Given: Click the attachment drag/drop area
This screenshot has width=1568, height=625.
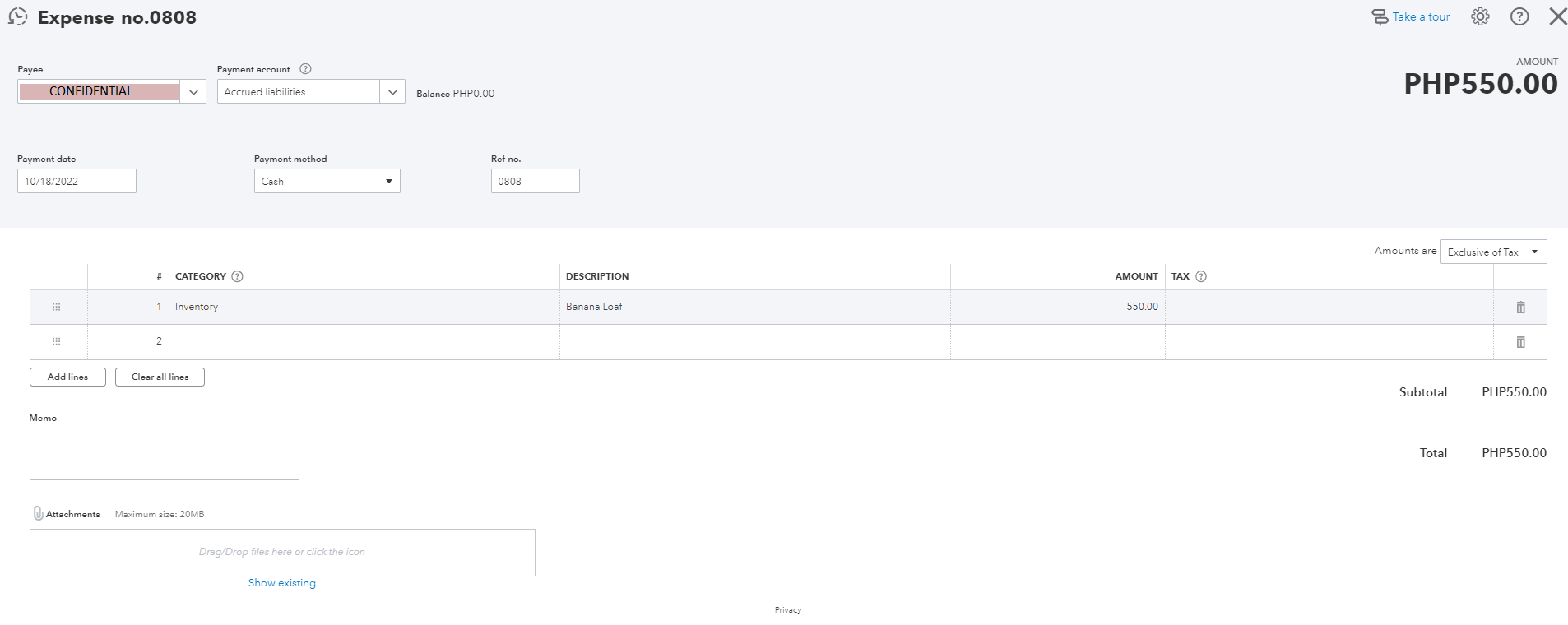Looking at the screenshot, I should click(x=282, y=552).
